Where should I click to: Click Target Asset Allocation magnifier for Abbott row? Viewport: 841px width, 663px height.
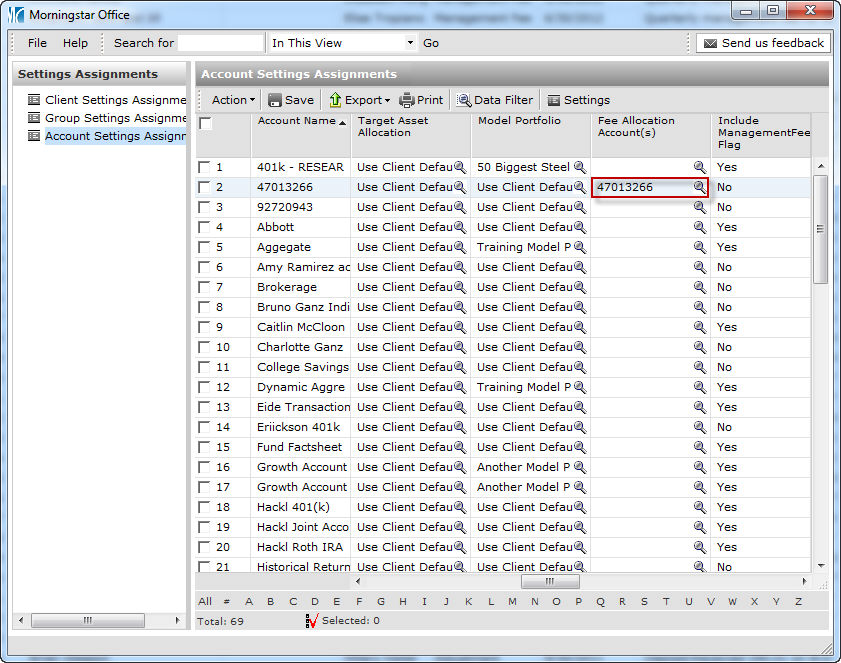[460, 227]
